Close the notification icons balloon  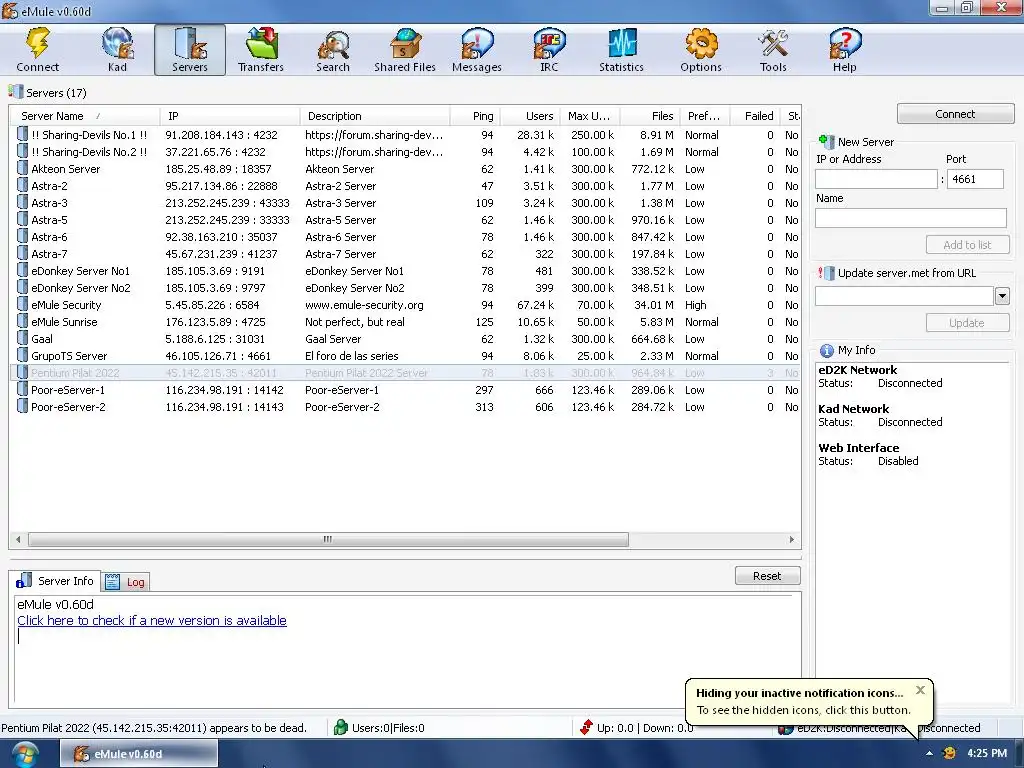pyautogui.click(x=920, y=690)
